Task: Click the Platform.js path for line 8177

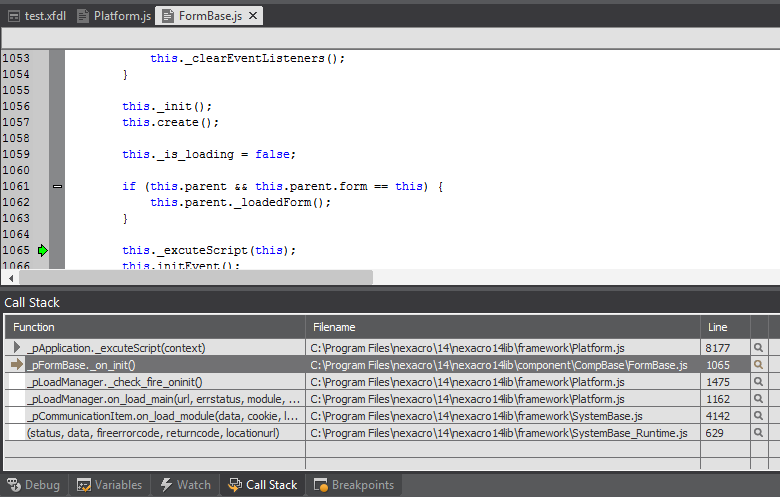Action: tap(503, 348)
